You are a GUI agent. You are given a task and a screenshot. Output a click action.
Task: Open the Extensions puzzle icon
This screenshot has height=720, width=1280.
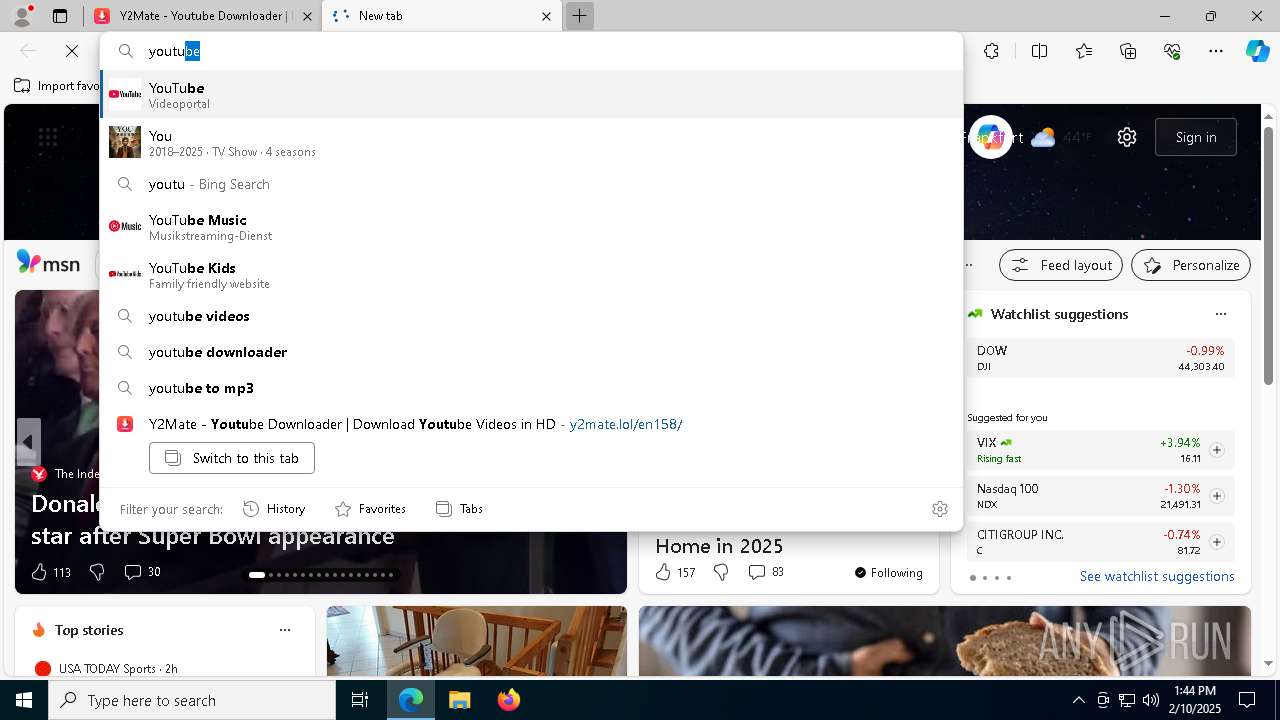[991, 51]
